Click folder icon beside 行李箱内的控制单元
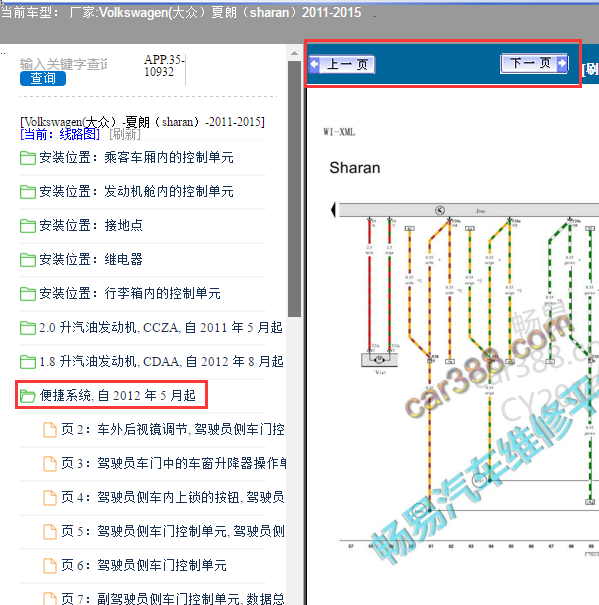The height and width of the screenshot is (605, 599). [28, 294]
